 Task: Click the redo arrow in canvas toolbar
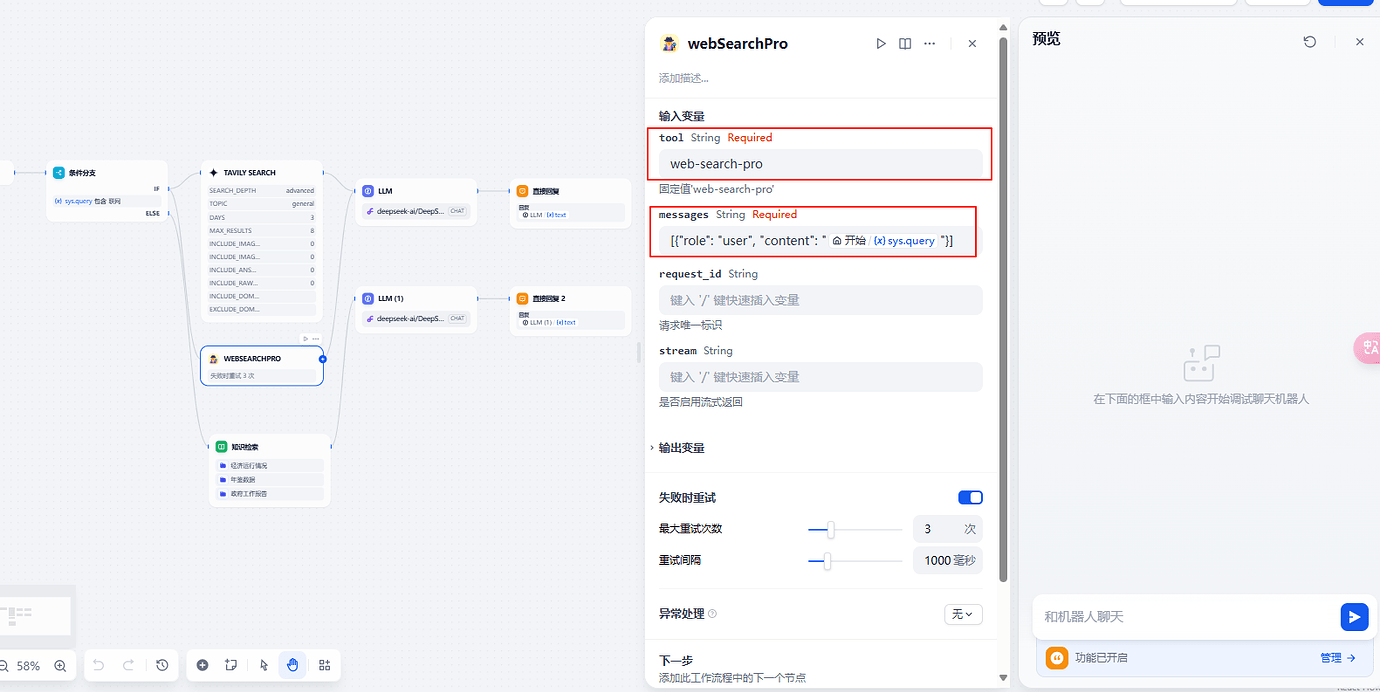coord(129,665)
